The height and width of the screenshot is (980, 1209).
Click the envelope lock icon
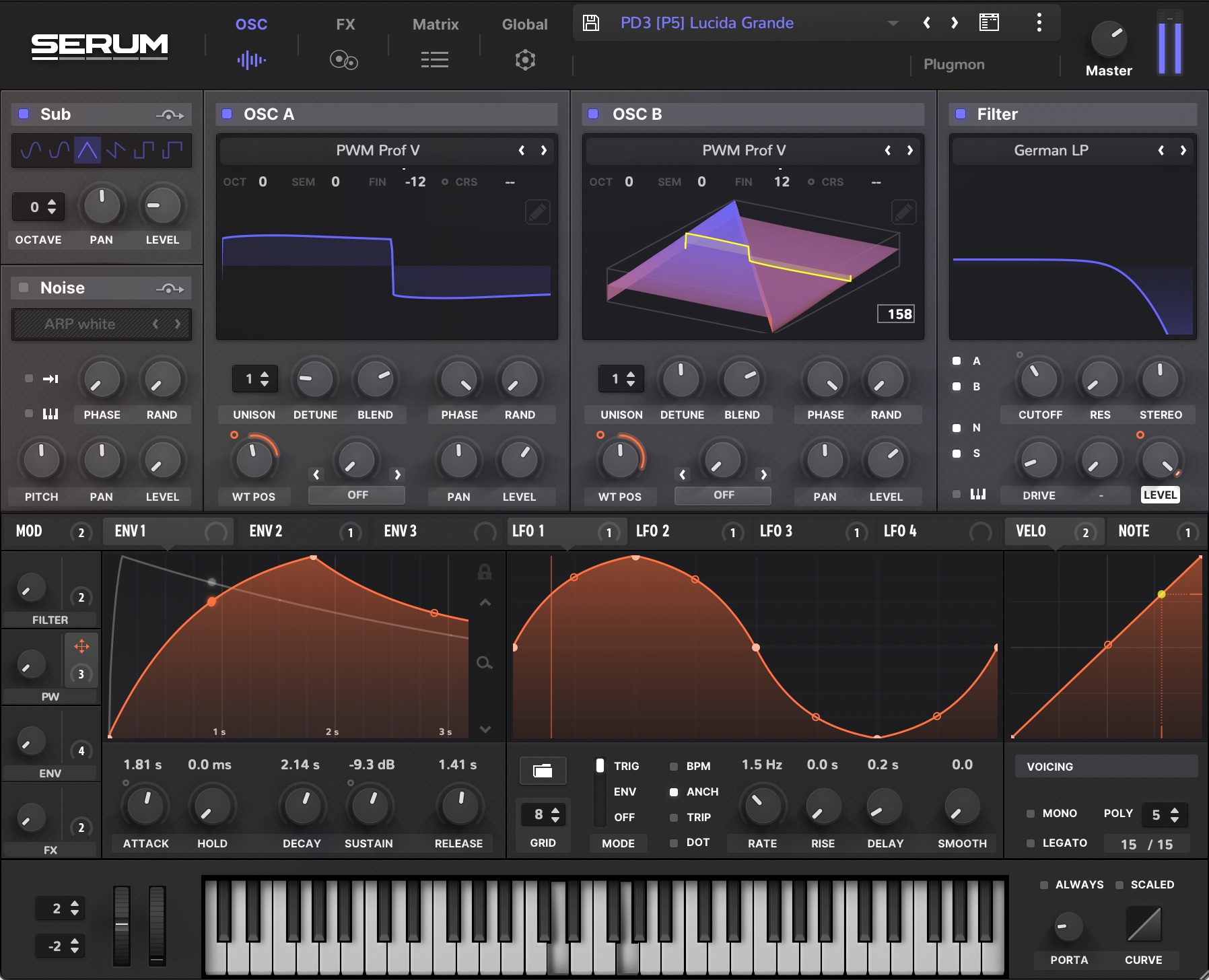484,571
